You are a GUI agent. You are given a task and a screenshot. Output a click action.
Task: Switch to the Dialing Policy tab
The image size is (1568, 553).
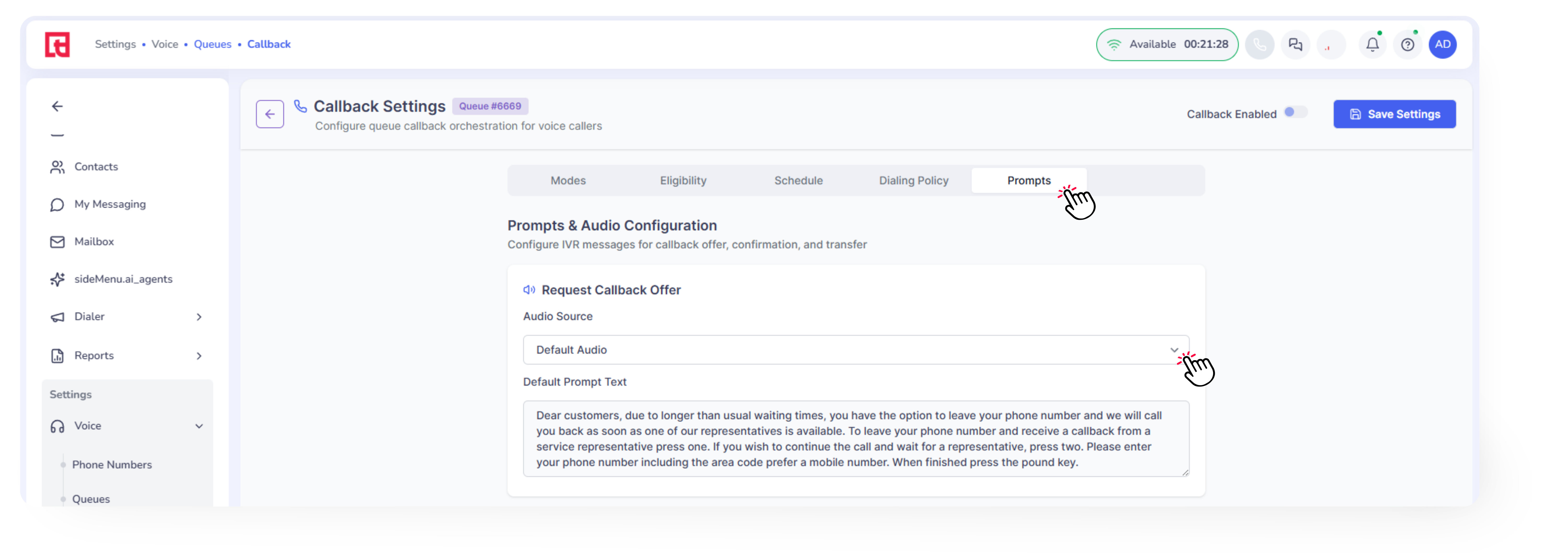[913, 181]
